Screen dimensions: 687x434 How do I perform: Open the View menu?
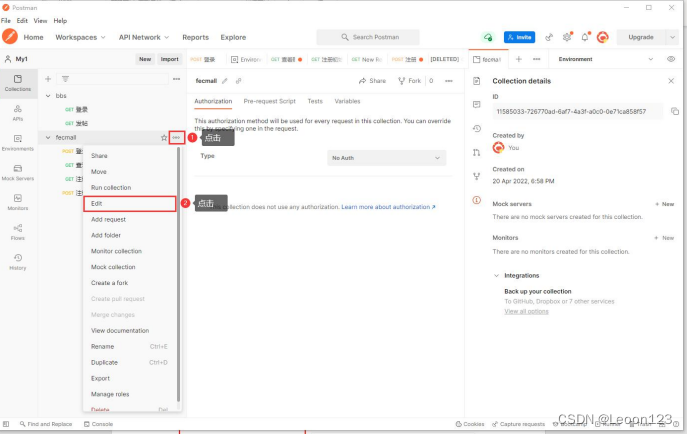pyautogui.click(x=40, y=21)
